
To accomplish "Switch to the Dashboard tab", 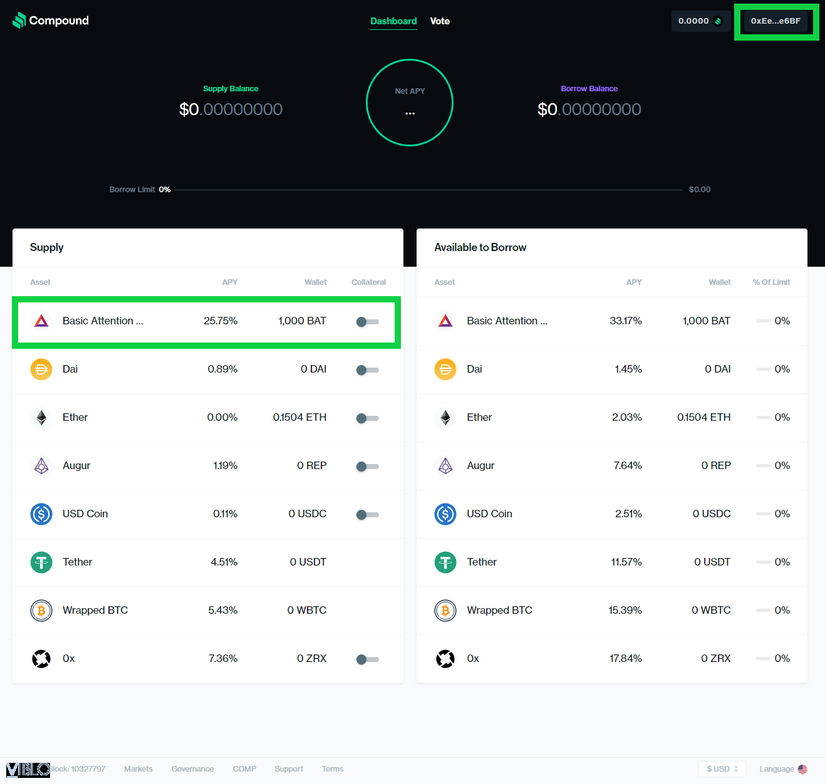I will tap(394, 21).
